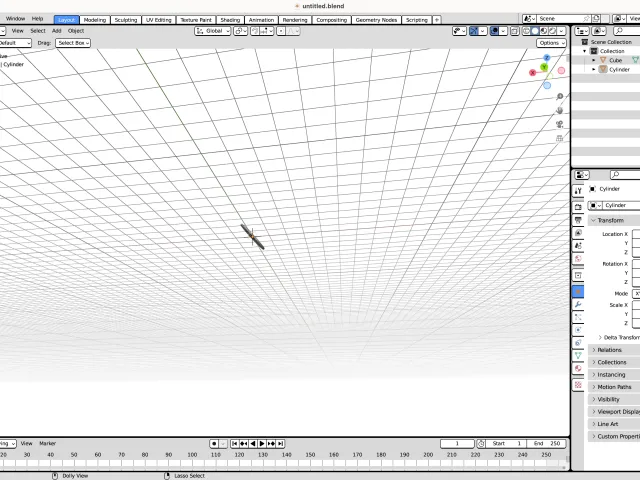Screen dimensions: 640x480
Task: Open the Object Constraints properties tab
Action: pos(578,343)
